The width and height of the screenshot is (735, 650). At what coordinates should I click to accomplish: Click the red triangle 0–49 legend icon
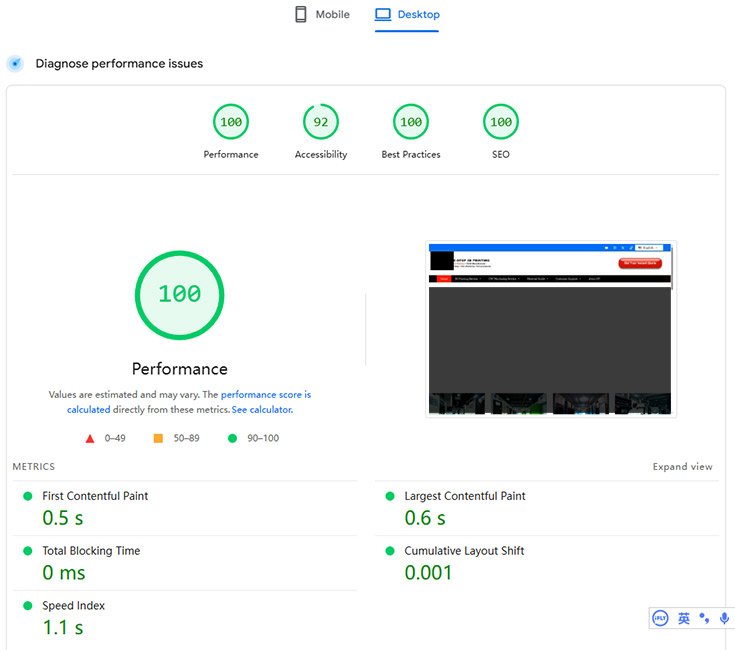tap(90, 439)
